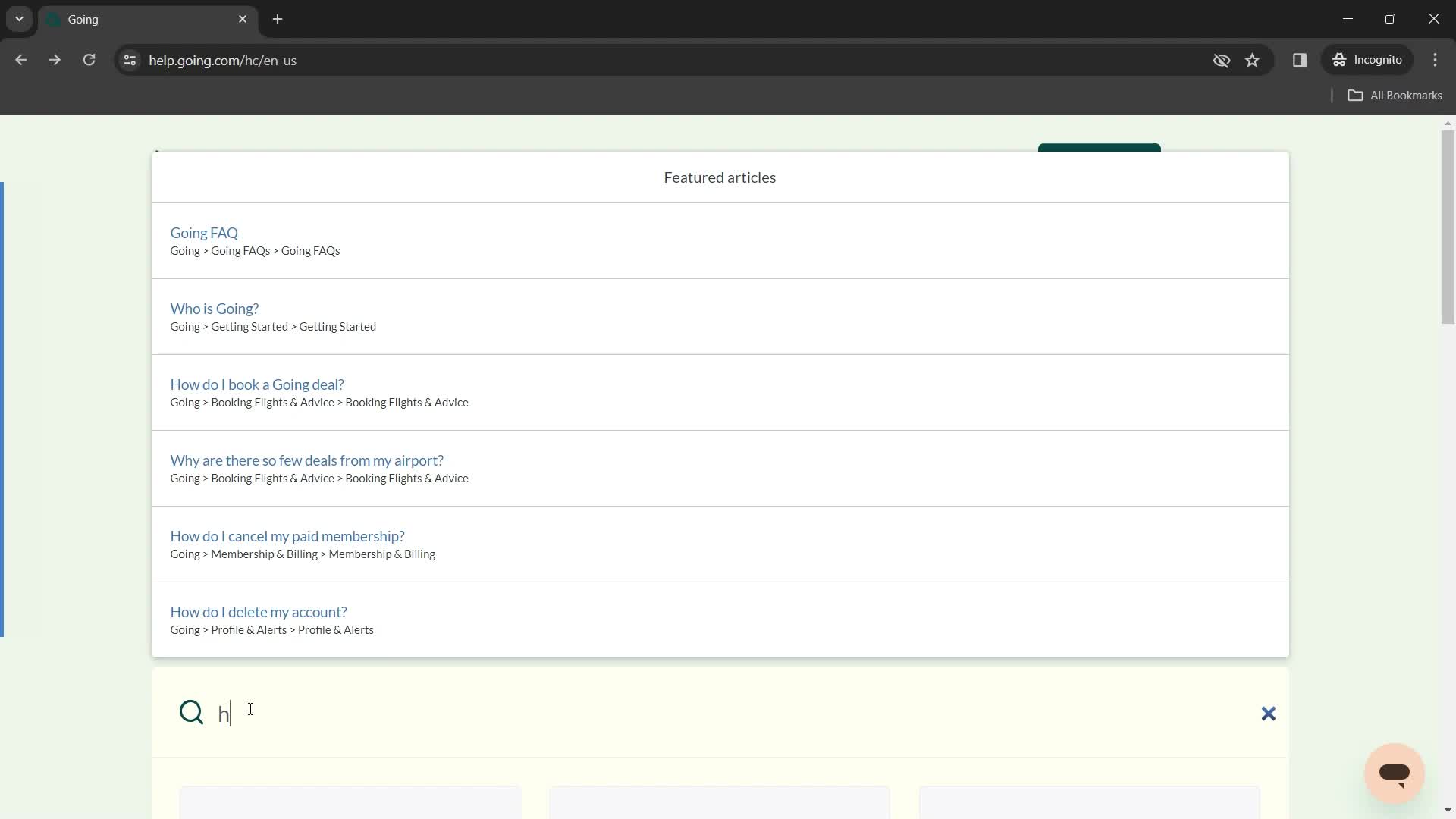Click the clear search X icon
The height and width of the screenshot is (819, 1456).
1268,713
